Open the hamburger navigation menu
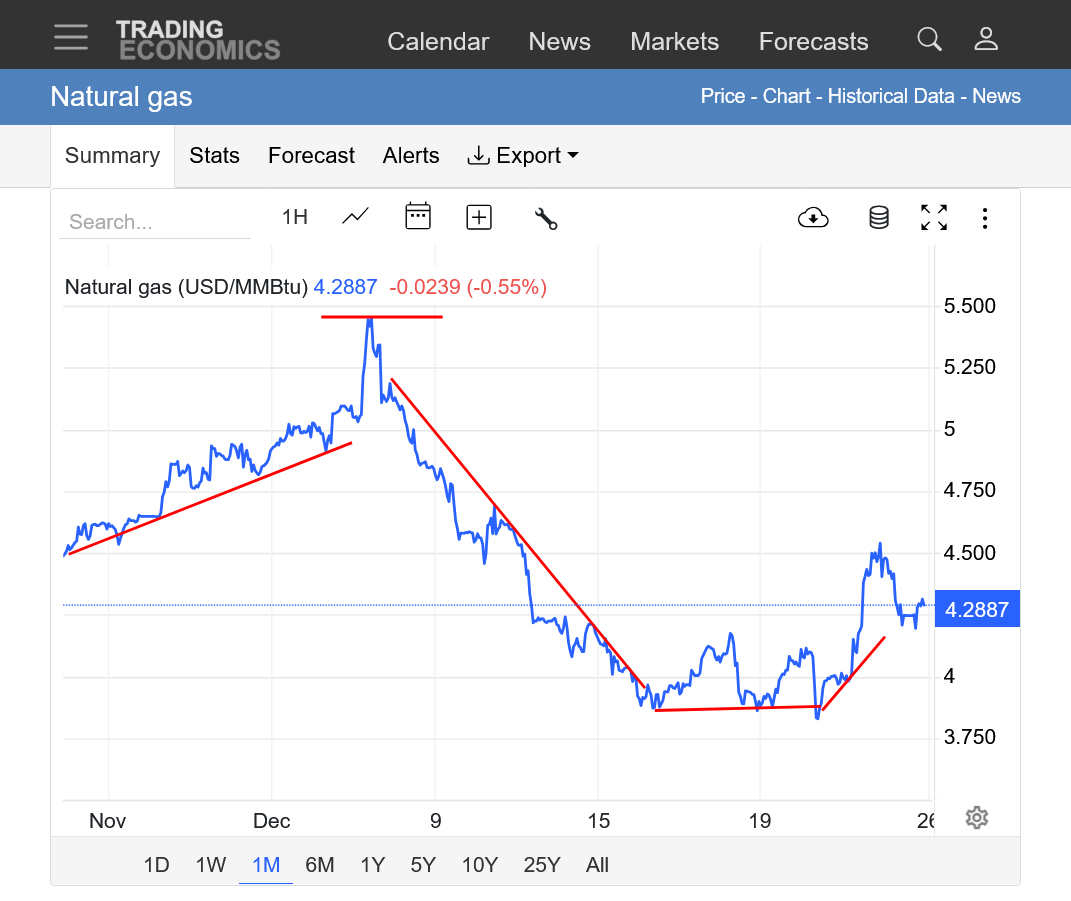This screenshot has width=1071, height=901. coord(71,38)
